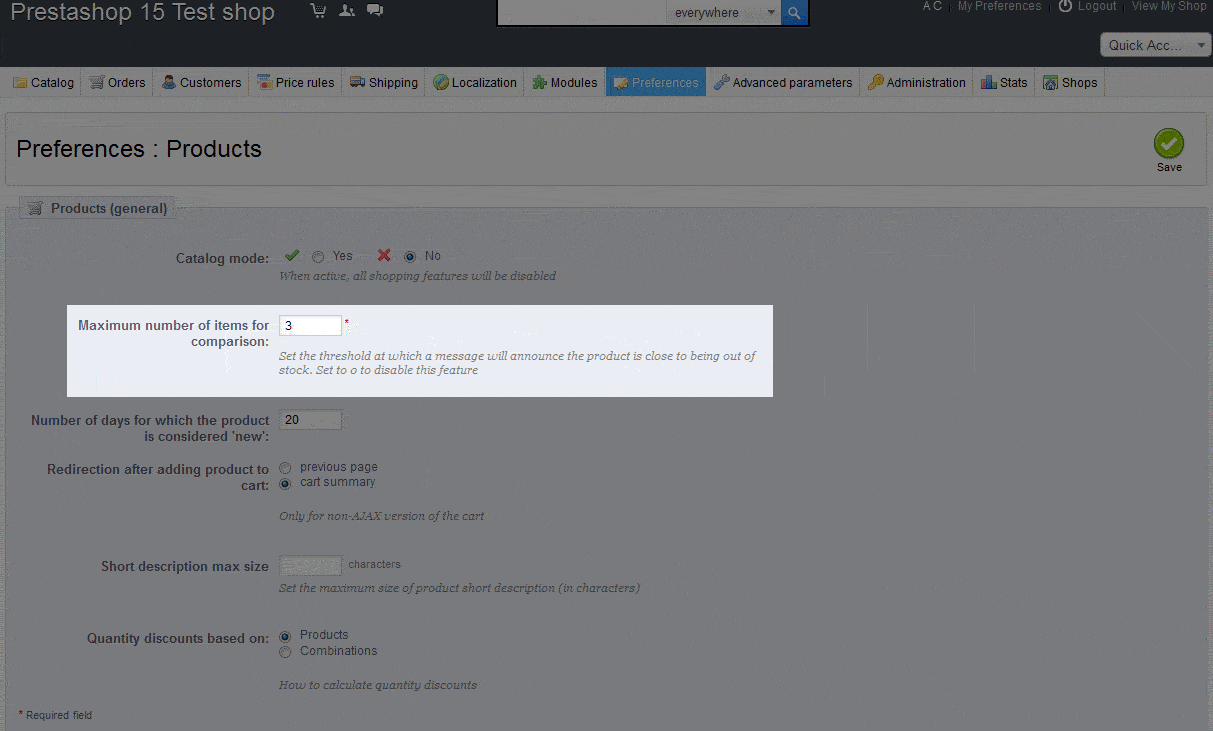
Task: Select 'previous page' redirection option
Action: 286,468
